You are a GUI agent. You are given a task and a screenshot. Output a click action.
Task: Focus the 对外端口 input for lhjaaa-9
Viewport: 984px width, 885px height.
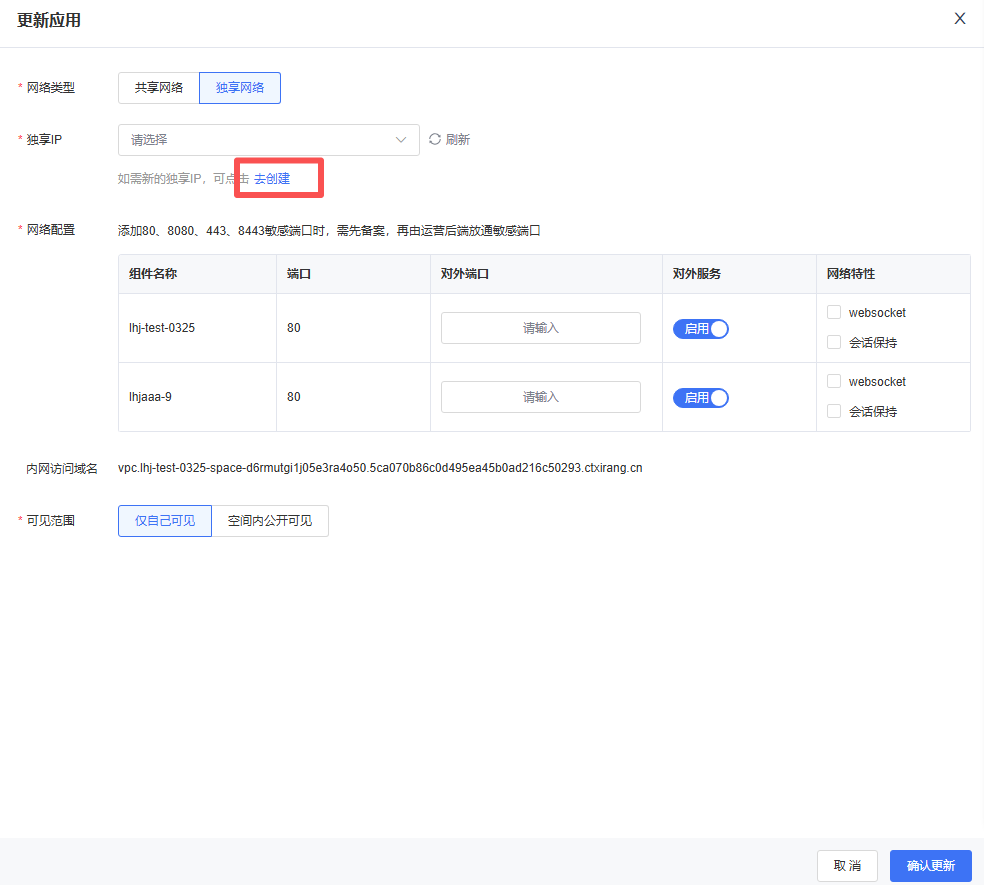(540, 397)
